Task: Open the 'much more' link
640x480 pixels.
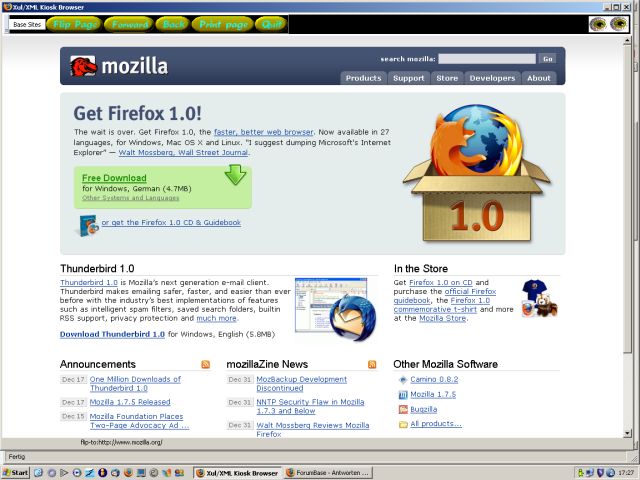Action: pyautogui.click(x=216, y=318)
